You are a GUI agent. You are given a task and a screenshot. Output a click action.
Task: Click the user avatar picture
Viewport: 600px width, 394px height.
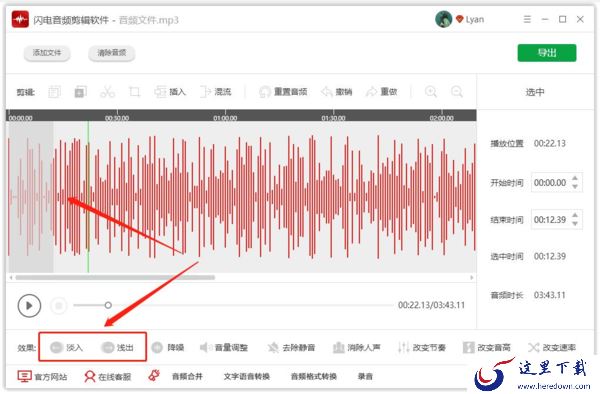[x=443, y=19]
